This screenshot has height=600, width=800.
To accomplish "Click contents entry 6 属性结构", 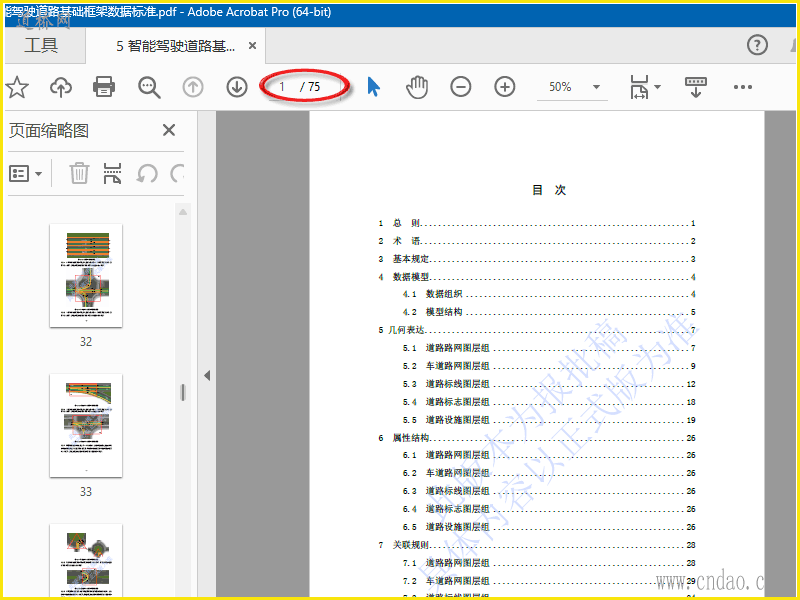I will pyautogui.click(x=537, y=438).
